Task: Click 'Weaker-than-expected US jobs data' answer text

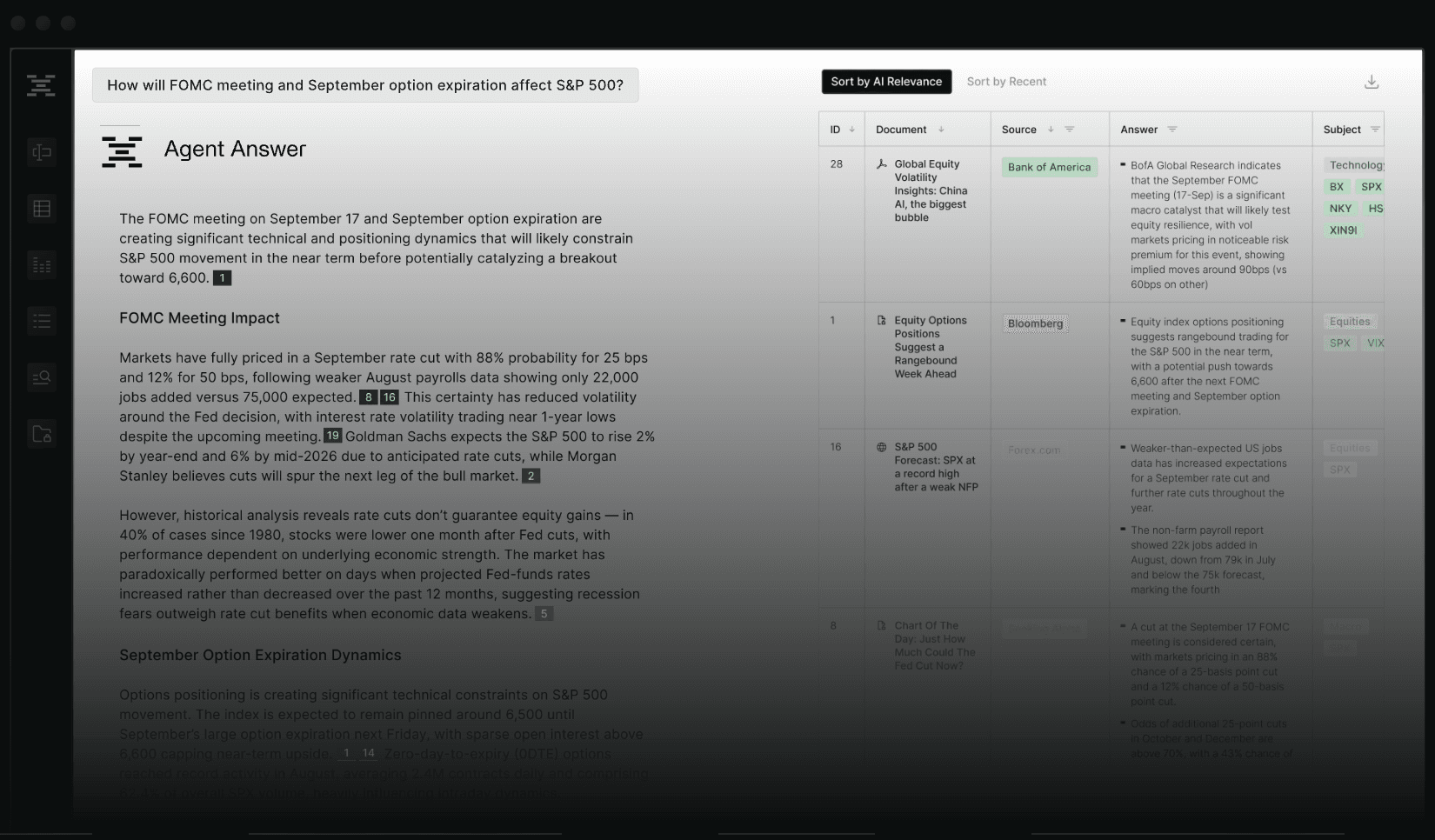Action: (1209, 478)
